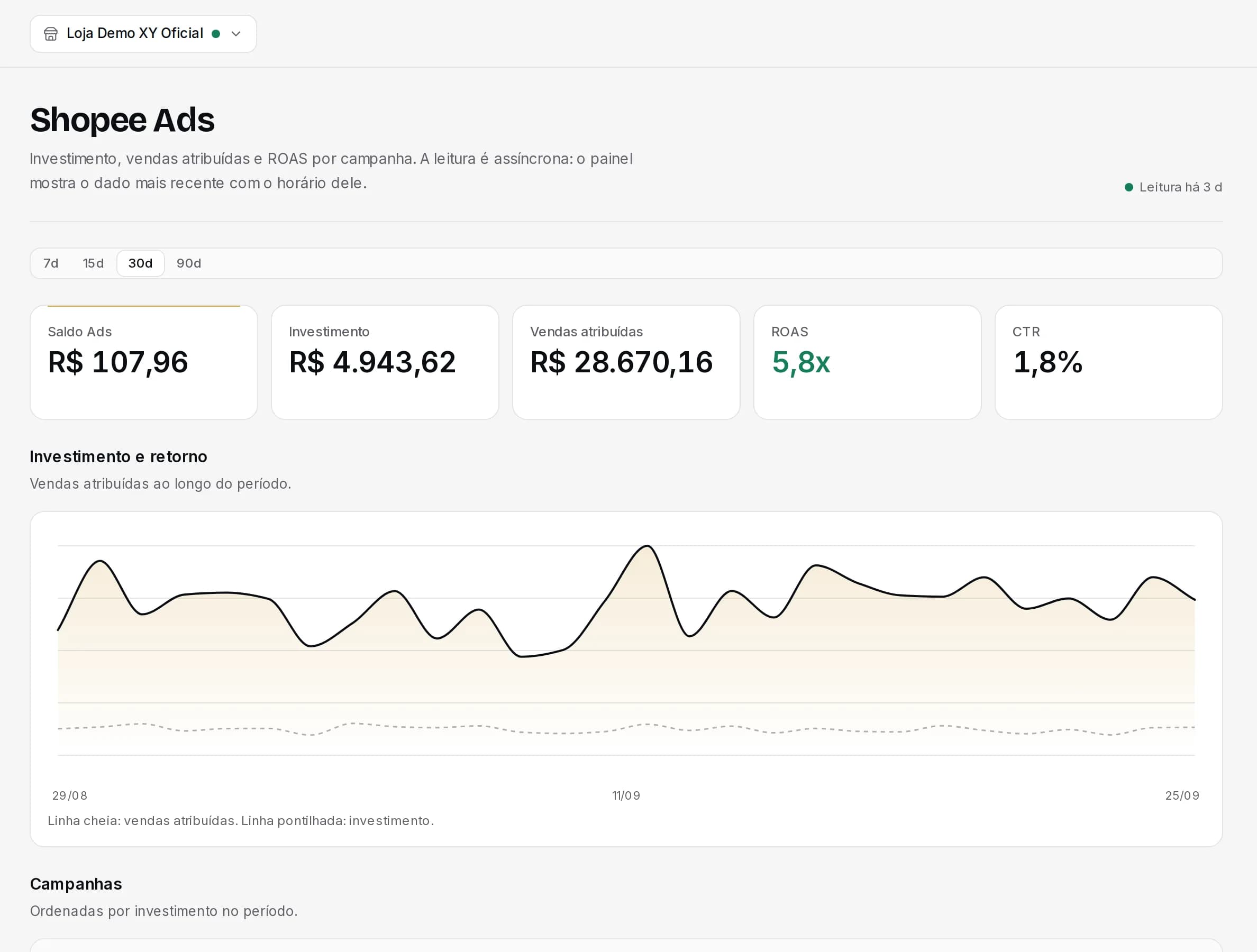
Task: Click the Vendas atribuídas card label
Action: pos(587,332)
